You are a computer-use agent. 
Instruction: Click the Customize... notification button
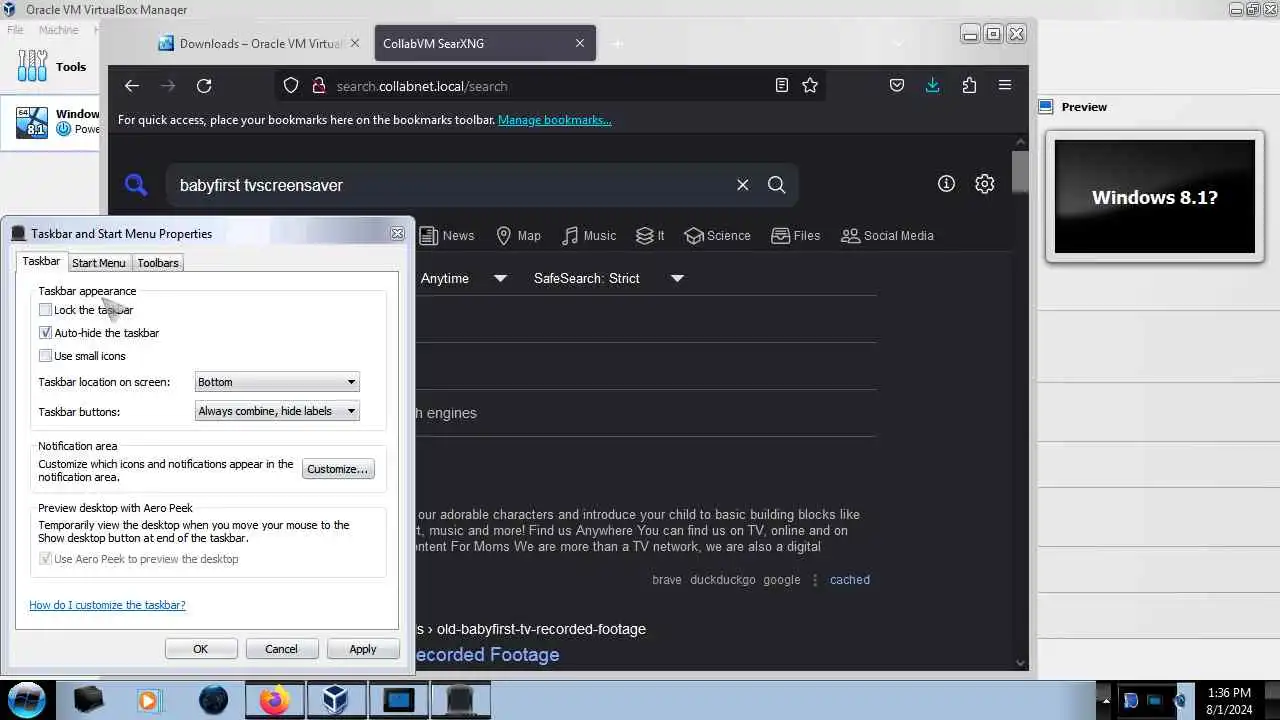coord(338,469)
